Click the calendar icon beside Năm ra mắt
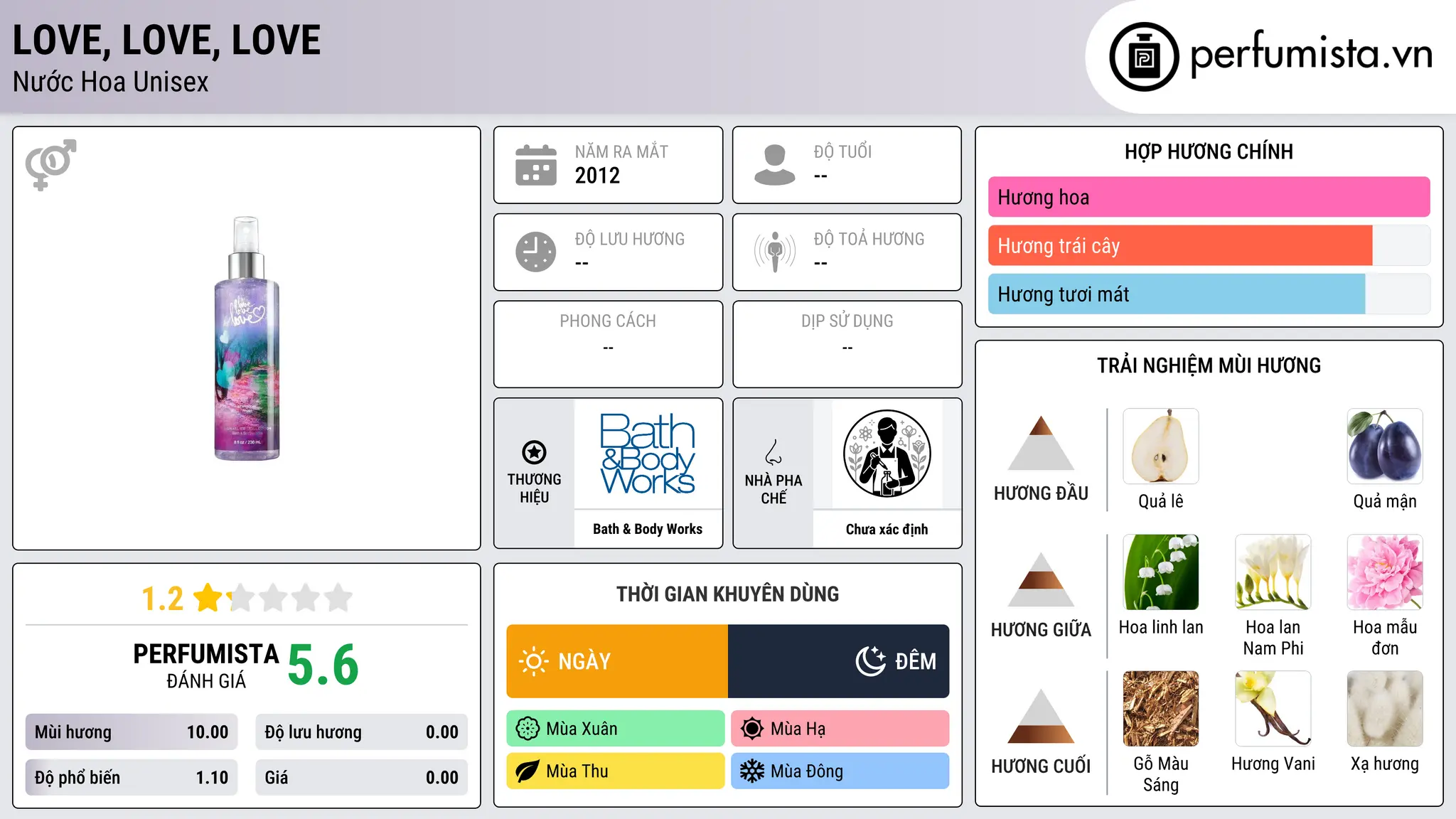This screenshot has width=1456, height=819. click(536, 165)
